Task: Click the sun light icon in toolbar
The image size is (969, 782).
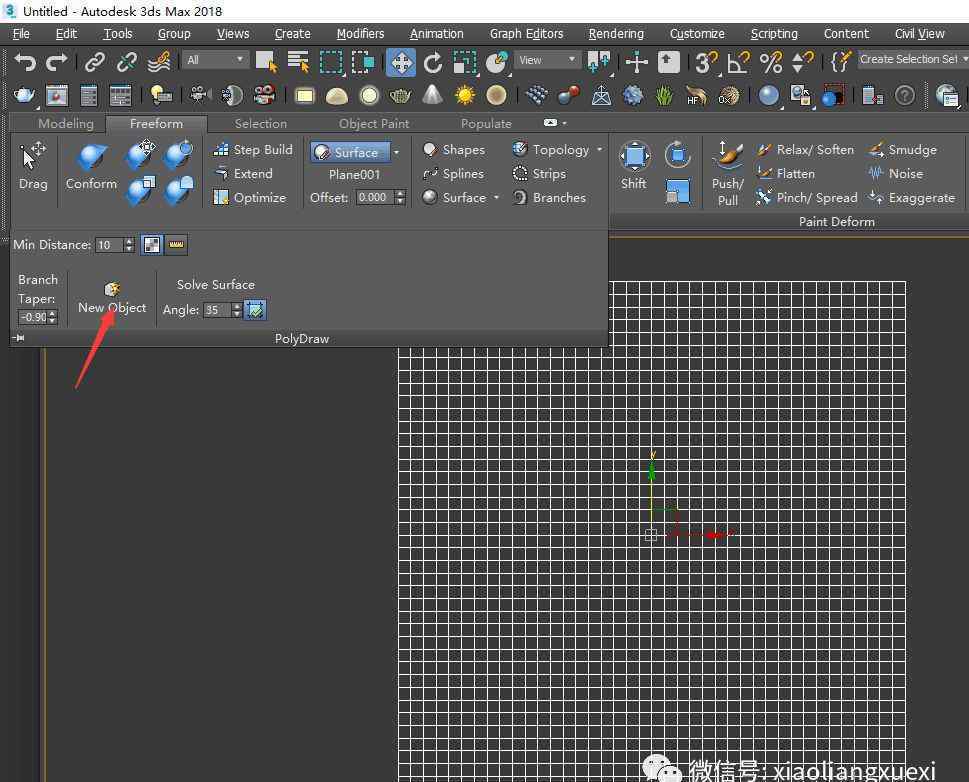Action: pos(465,95)
